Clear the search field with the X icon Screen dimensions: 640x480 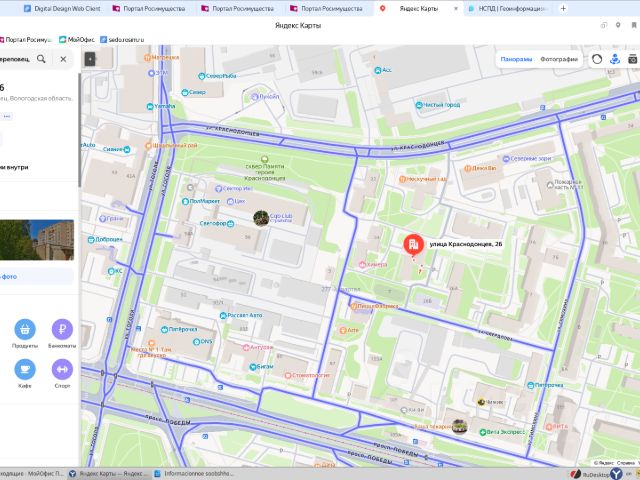click(x=63, y=59)
